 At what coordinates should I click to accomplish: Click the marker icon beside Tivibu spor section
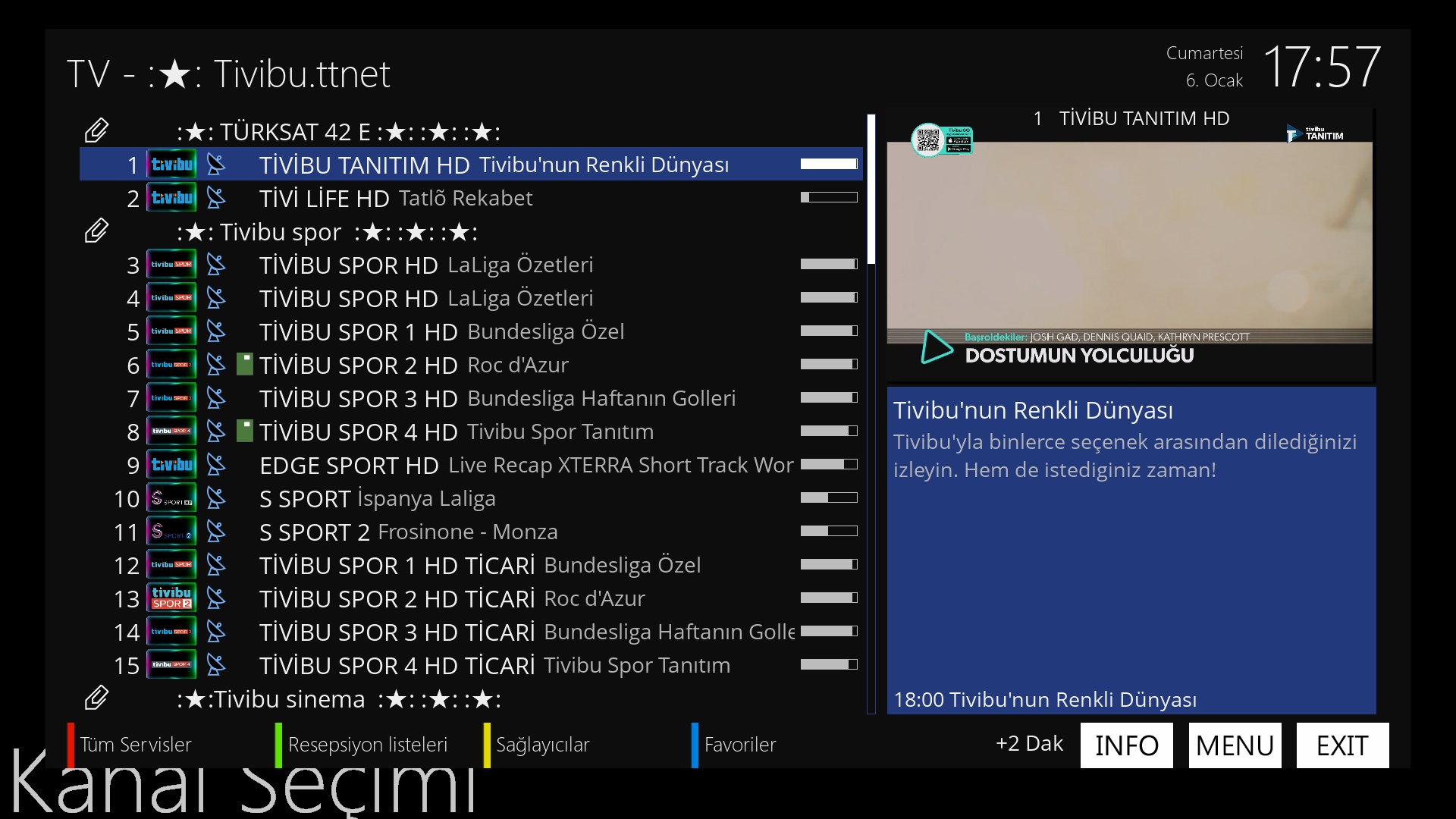coord(96,231)
